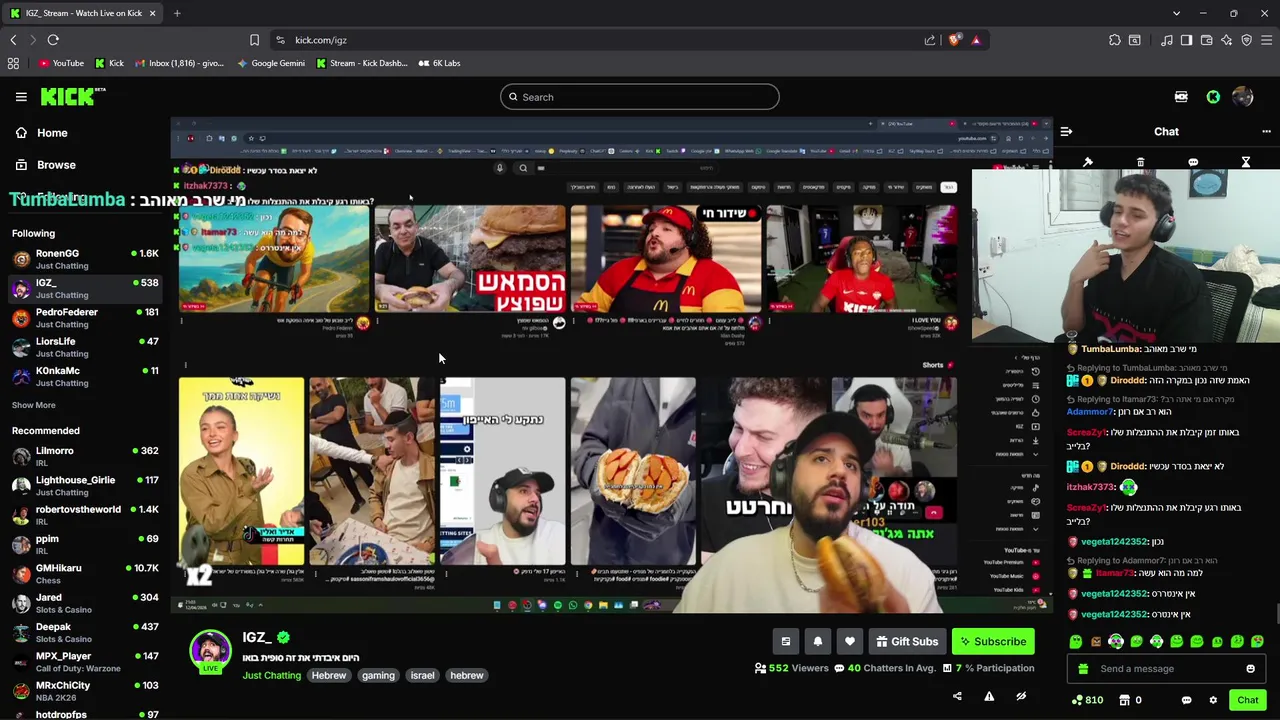This screenshot has height=720, width=1280.
Task: Select the gaming tag
Action: 378,675
